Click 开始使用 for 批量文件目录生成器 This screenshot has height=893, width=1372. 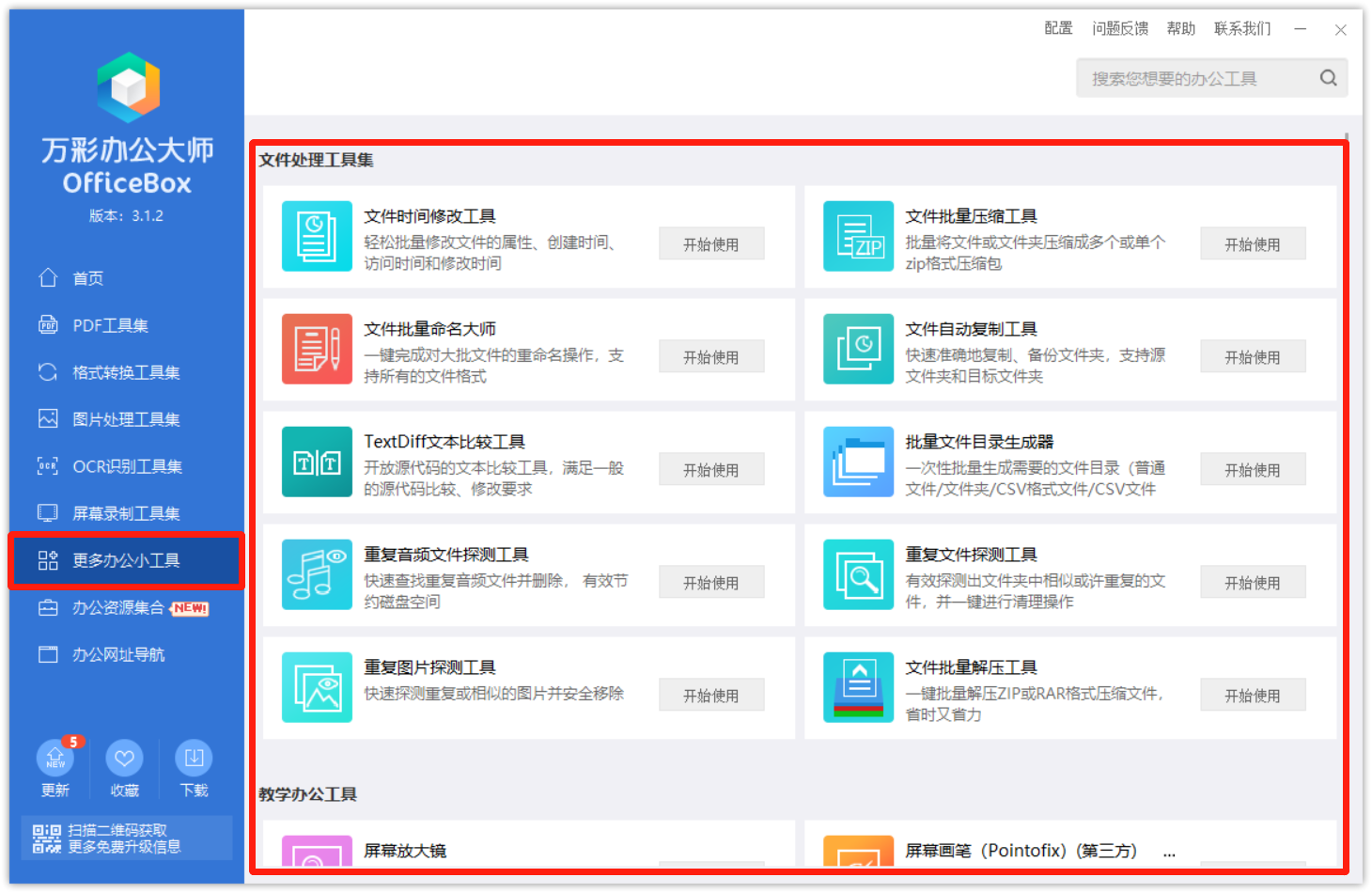(1253, 470)
